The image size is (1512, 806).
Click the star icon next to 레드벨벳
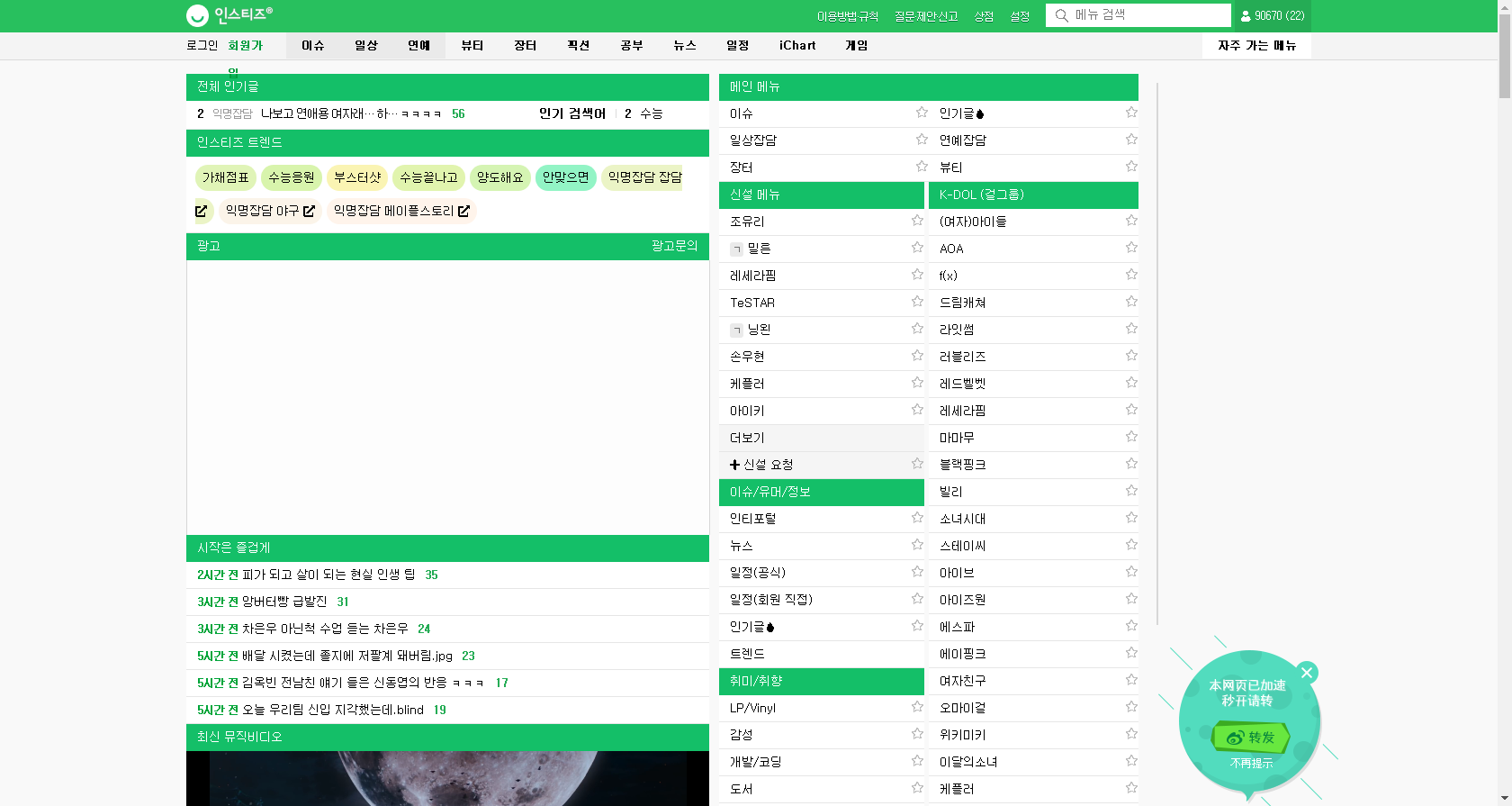(1131, 383)
